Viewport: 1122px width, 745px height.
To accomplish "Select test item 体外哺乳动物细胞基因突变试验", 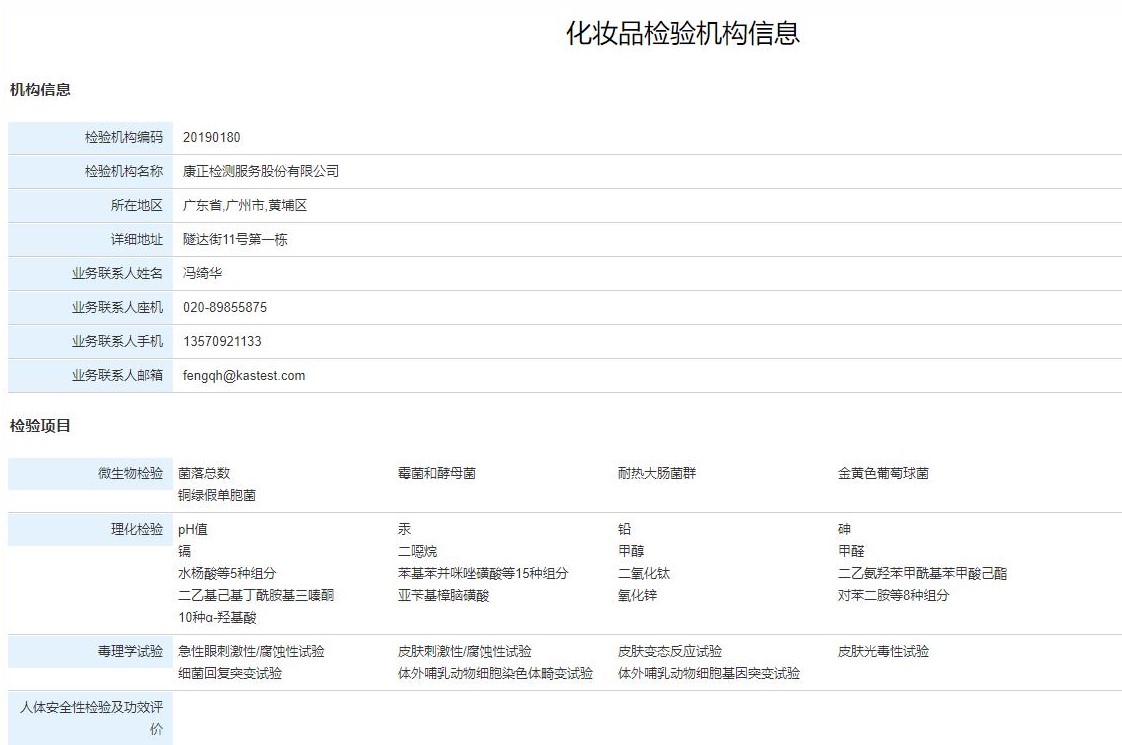I will [x=709, y=673].
